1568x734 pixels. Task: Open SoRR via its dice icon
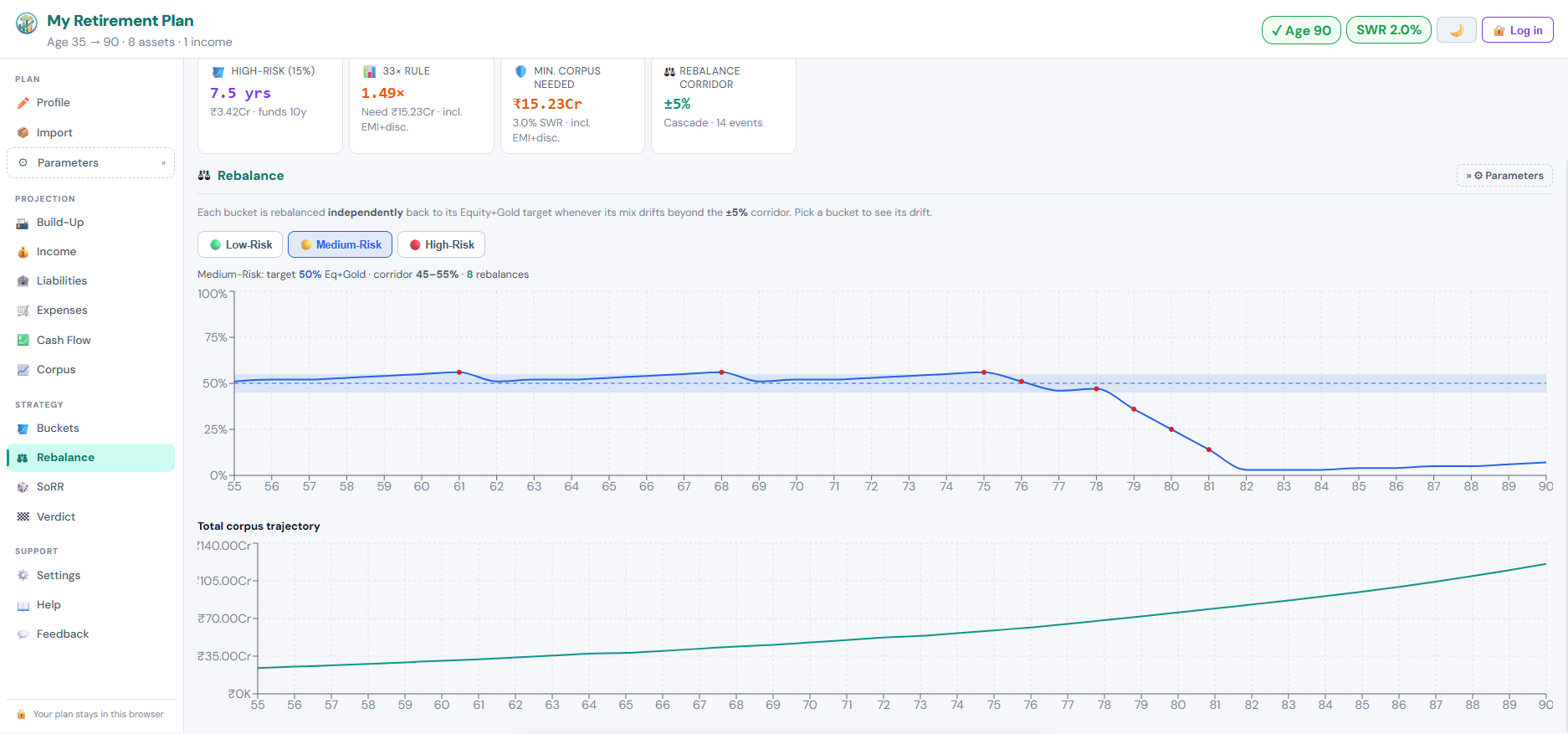23,487
